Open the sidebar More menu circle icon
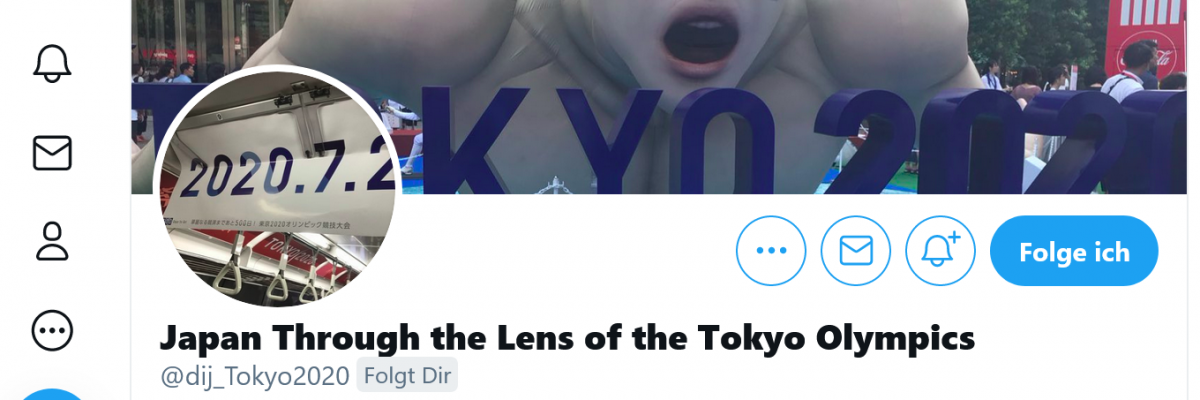The height and width of the screenshot is (400, 1200). pyautogui.click(x=52, y=330)
